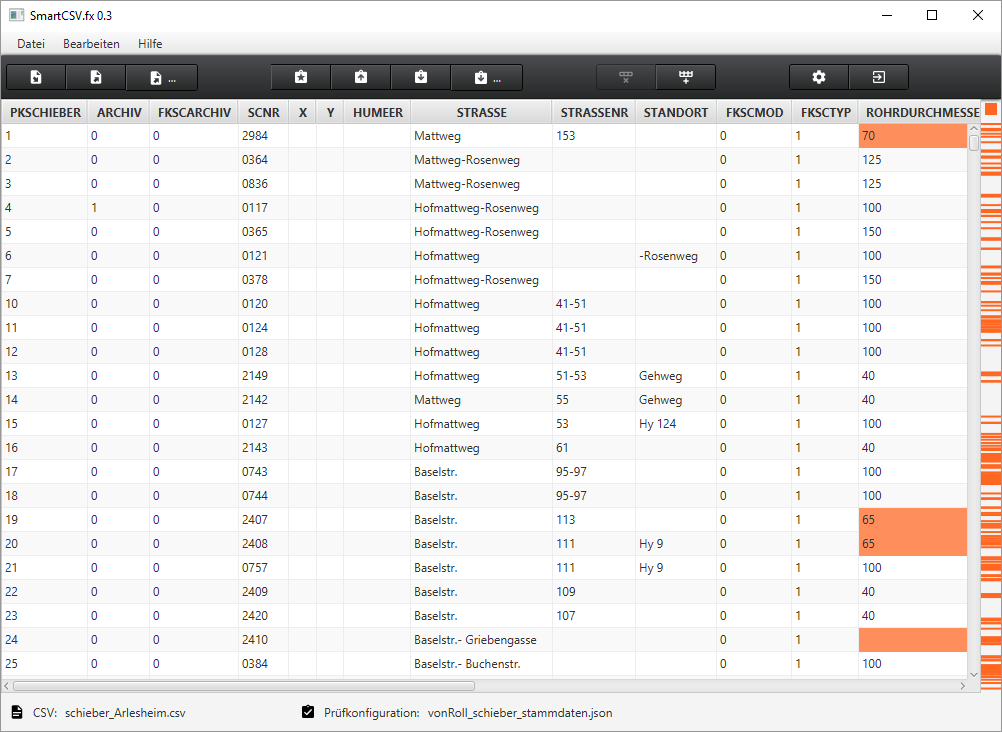The image size is (1002, 732).
Task: Save validation config with clipboard down-arrow icon
Action: (x=421, y=77)
